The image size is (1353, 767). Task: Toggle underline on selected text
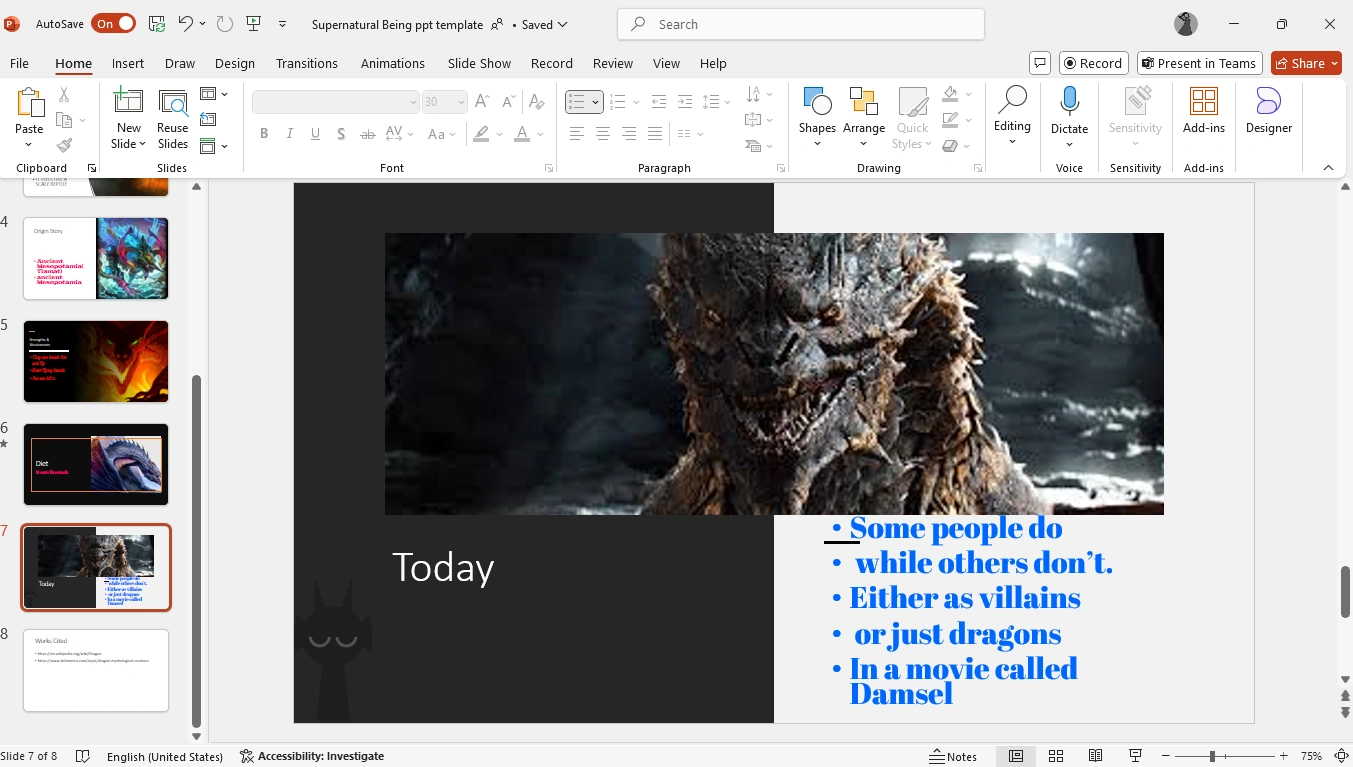coord(315,133)
